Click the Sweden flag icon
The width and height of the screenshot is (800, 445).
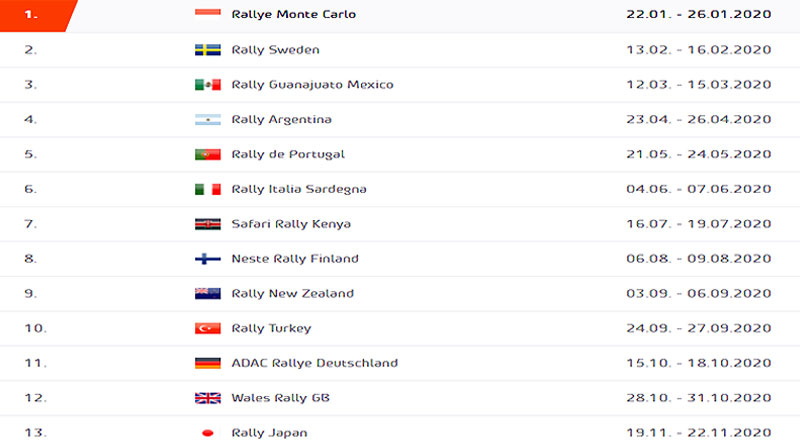[208, 50]
